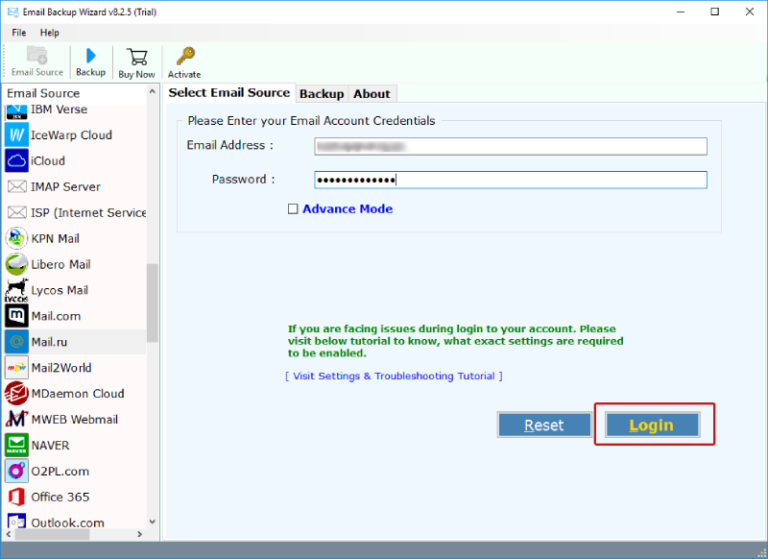
Task: Click horizontal scrollbar thumb in source list
Action: pyautogui.click(x=52, y=534)
